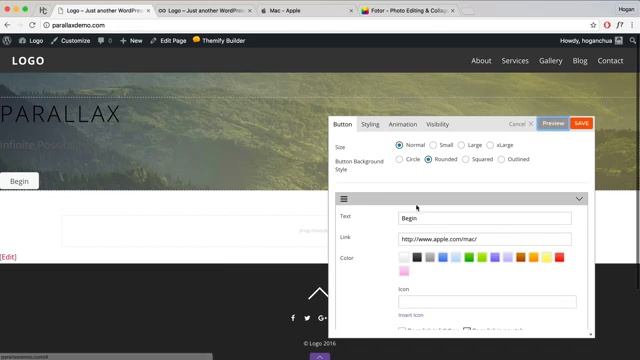Click the admin bar search magnifier
The width and height of the screenshot is (640, 360).
632,40
